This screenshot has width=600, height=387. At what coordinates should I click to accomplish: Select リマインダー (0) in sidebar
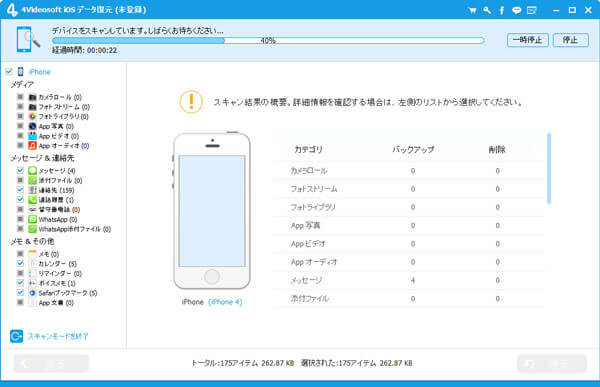[60, 273]
